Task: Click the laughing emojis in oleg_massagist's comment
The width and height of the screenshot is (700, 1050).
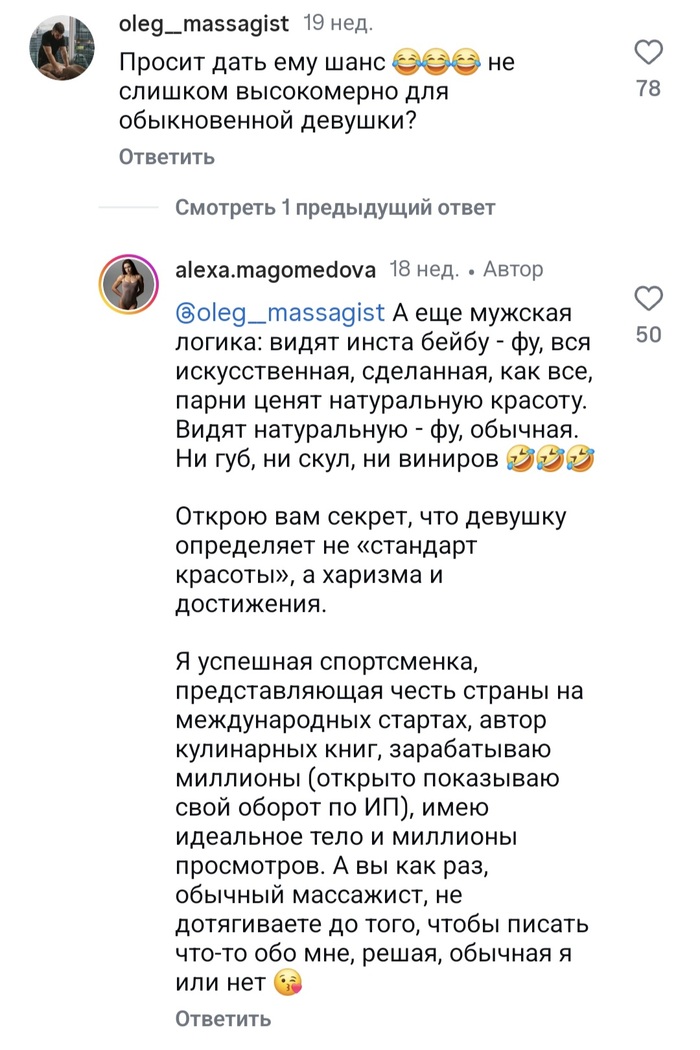Action: pyautogui.click(x=436, y=63)
